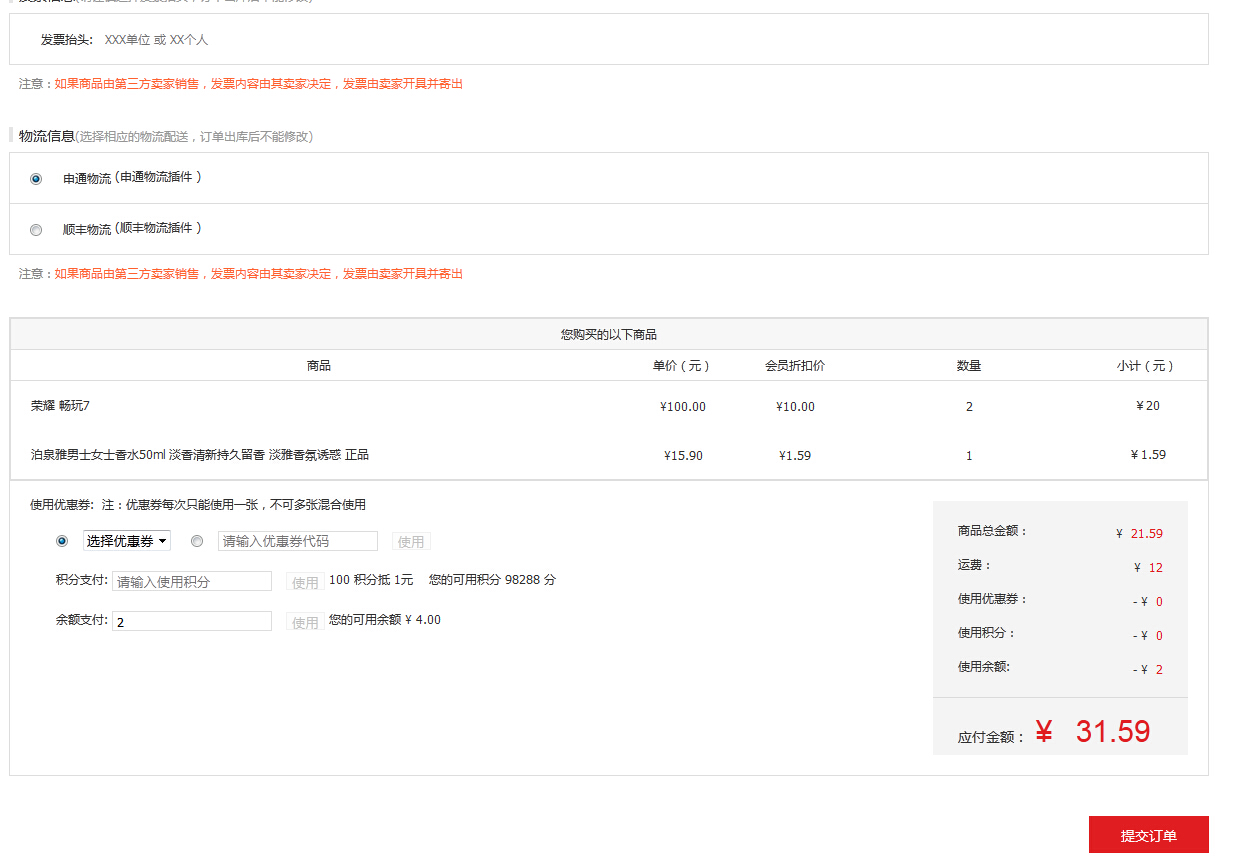Image resolution: width=1234 pixels, height=857 pixels.
Task: Click the 顺丰物流 label text
Action: coord(87,230)
